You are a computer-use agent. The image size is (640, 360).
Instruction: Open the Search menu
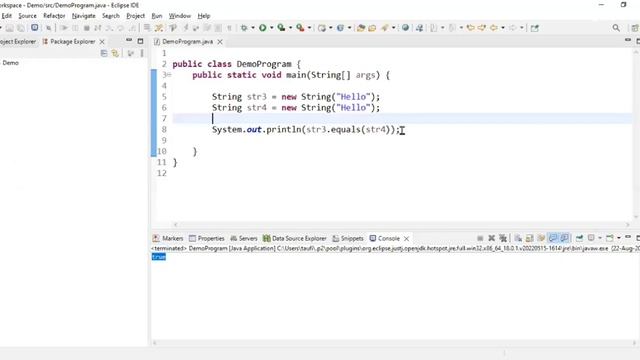(x=111, y=16)
